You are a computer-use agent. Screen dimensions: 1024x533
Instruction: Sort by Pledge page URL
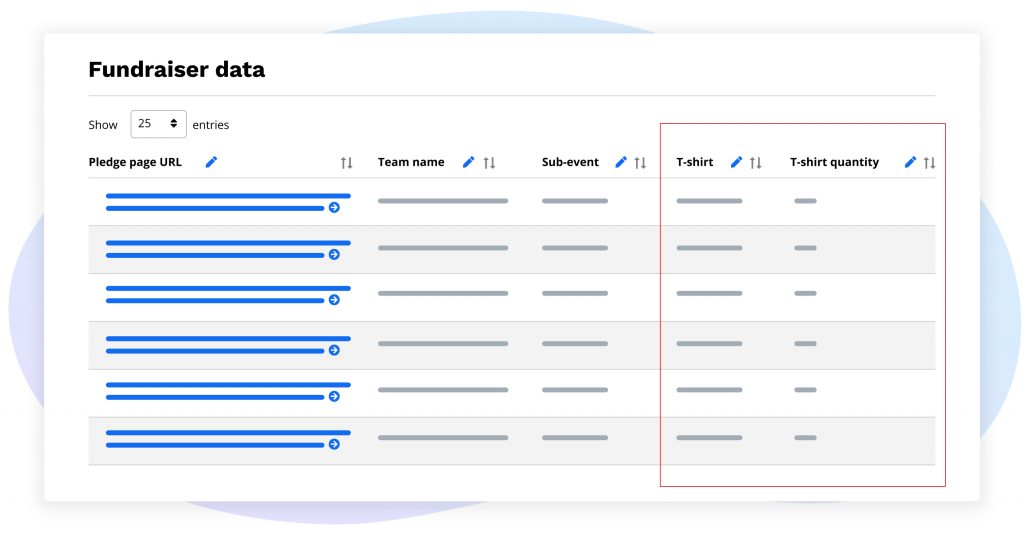point(346,163)
